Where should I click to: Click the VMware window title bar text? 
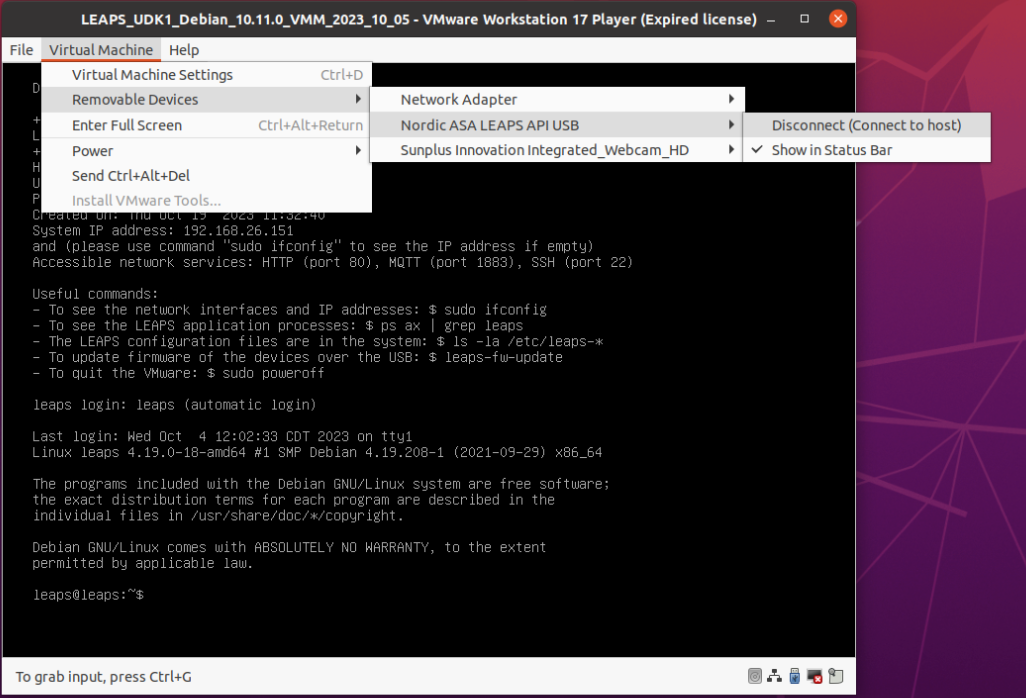pos(419,19)
